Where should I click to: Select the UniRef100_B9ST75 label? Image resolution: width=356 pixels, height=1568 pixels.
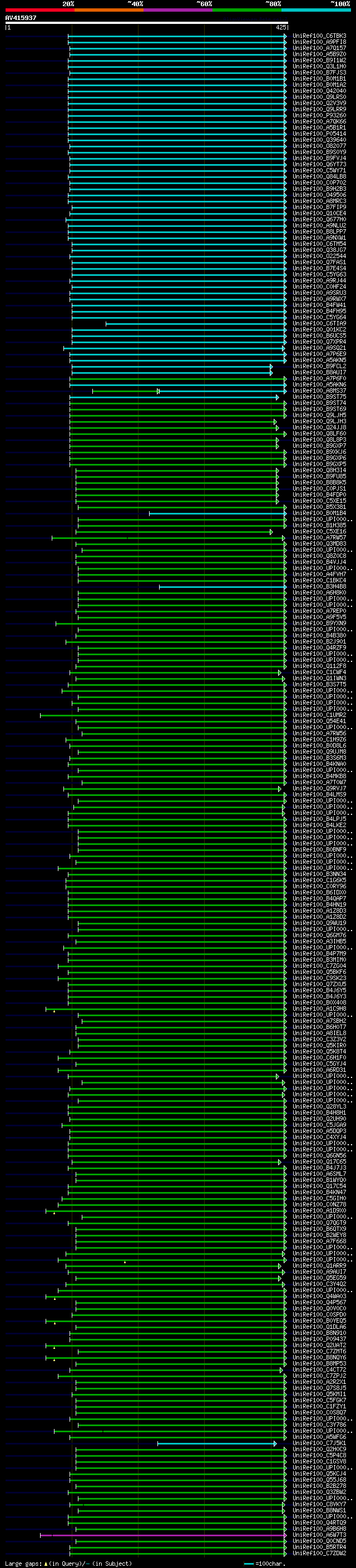319,397
